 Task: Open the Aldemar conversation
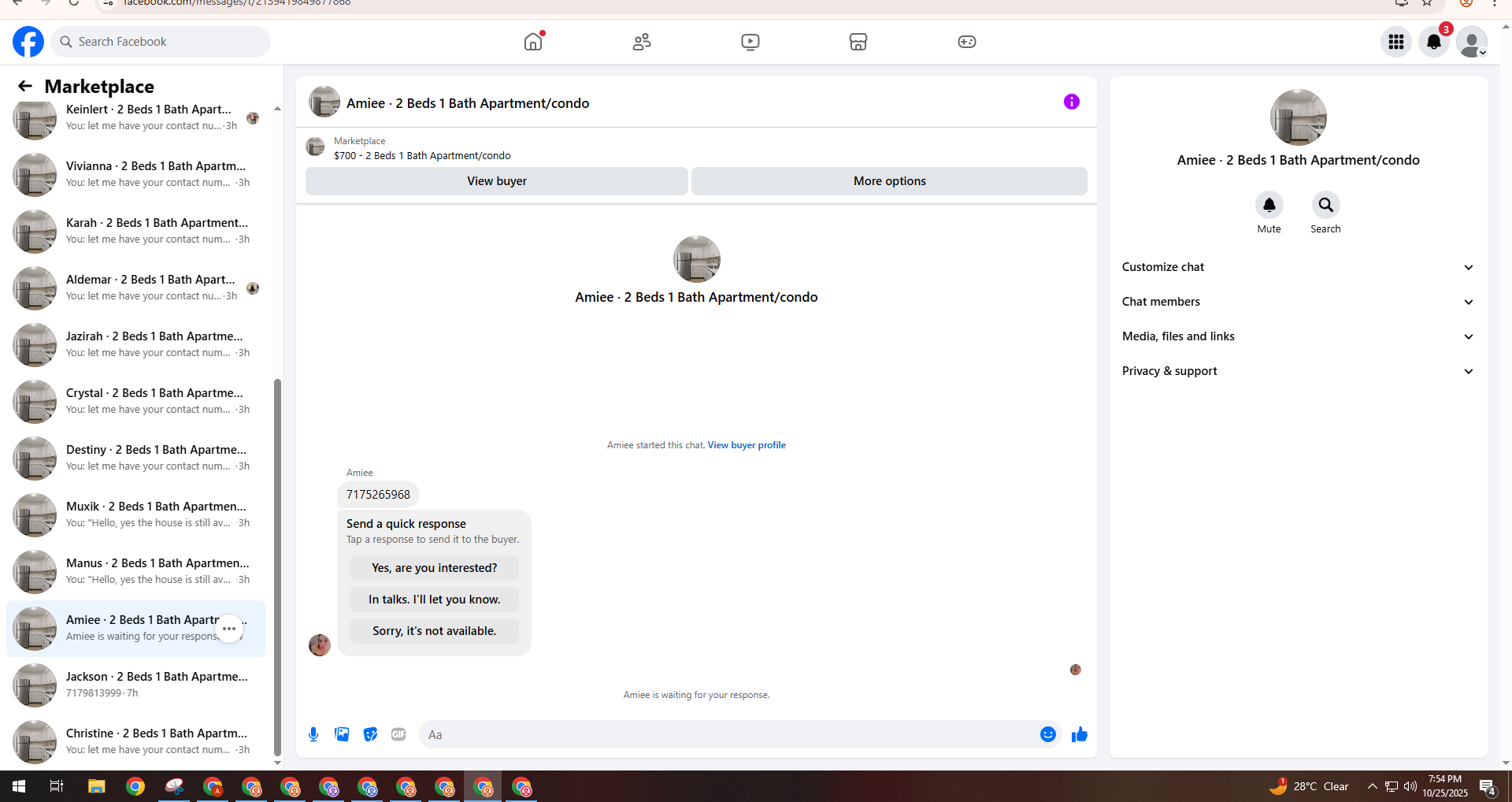pyautogui.click(x=135, y=288)
